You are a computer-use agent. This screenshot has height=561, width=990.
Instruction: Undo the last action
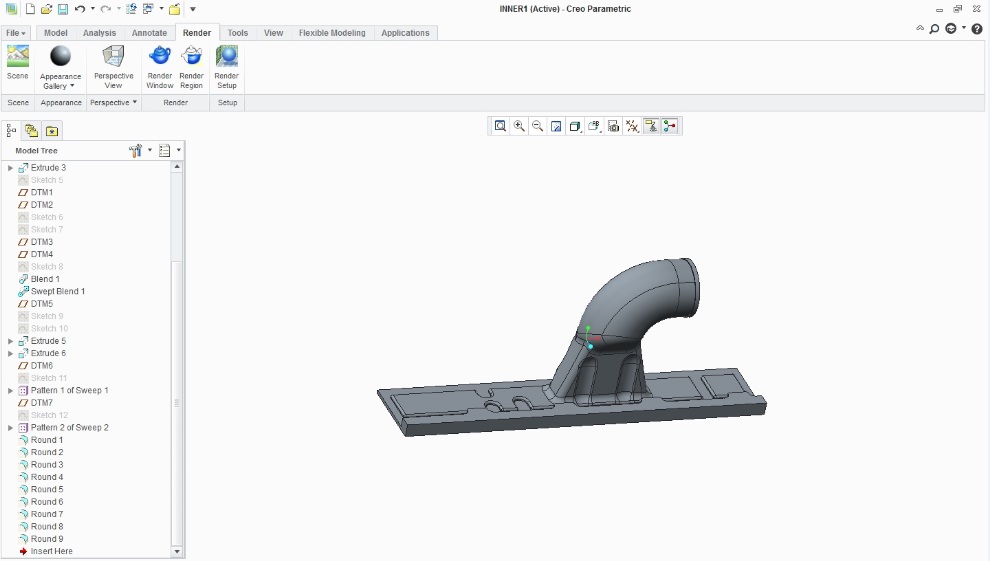click(80, 9)
